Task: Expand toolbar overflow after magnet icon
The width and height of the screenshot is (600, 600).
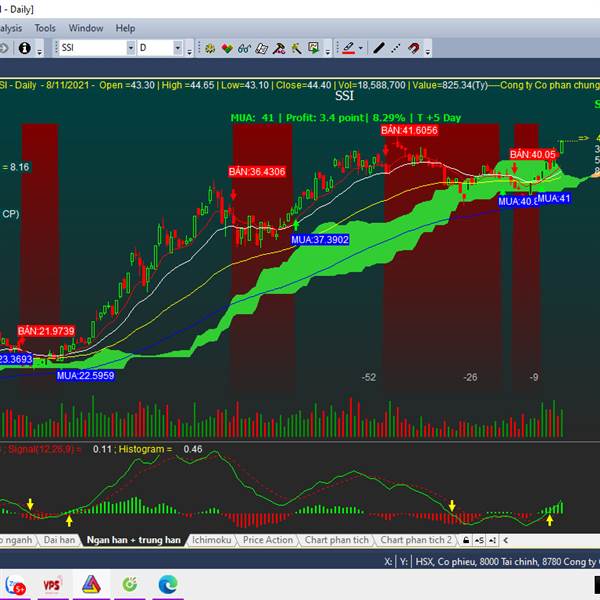Action: click(428, 50)
